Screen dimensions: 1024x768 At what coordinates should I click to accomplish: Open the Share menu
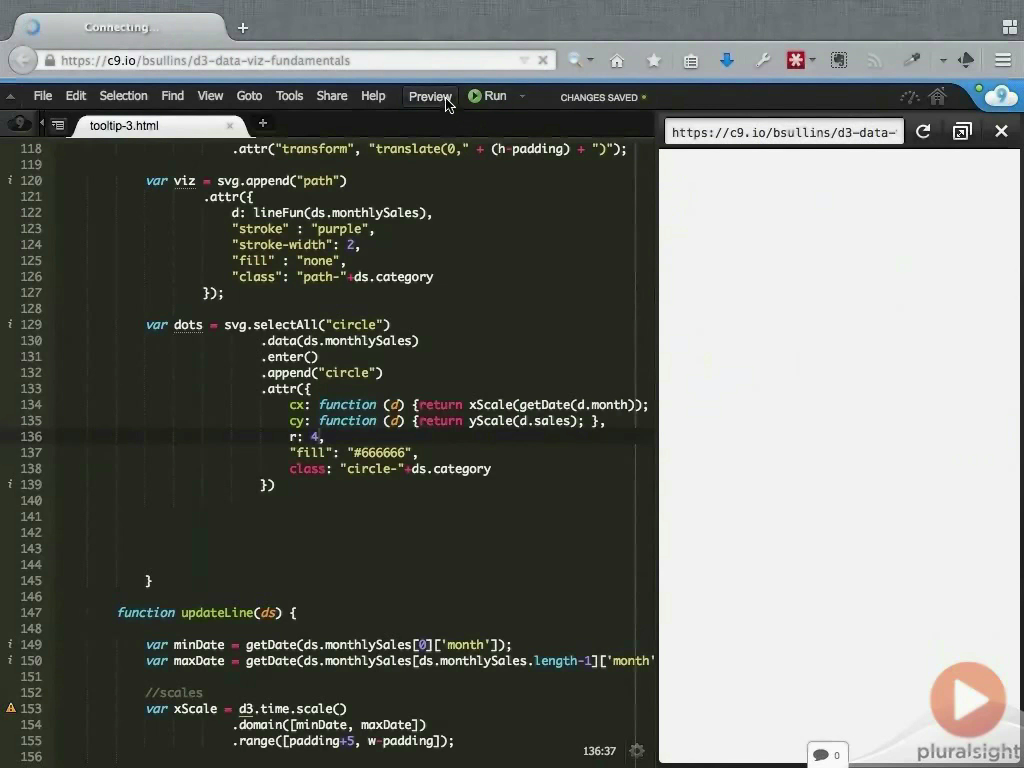332,96
